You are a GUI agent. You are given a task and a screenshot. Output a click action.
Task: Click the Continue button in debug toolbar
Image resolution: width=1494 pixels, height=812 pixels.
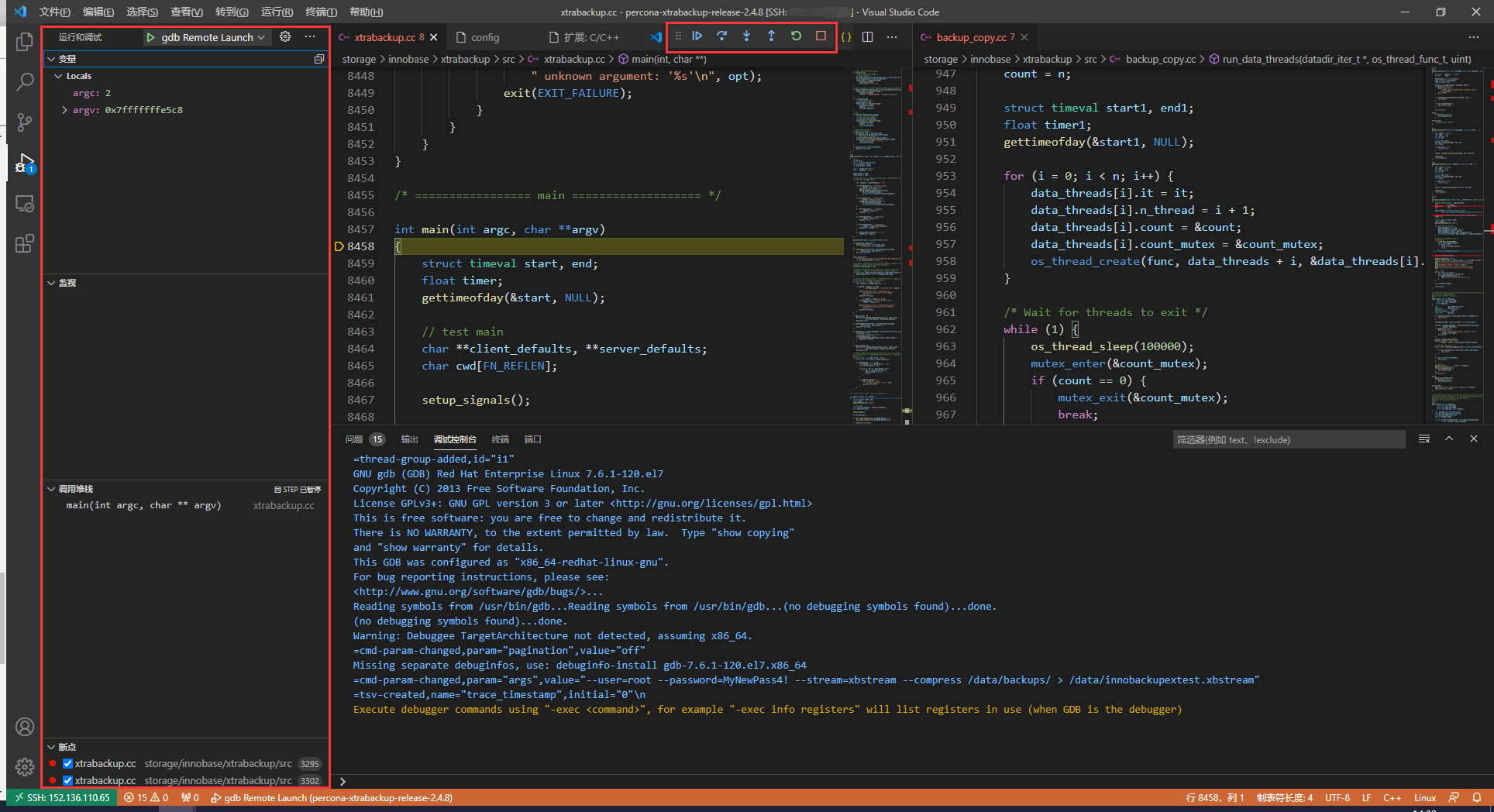coord(697,36)
